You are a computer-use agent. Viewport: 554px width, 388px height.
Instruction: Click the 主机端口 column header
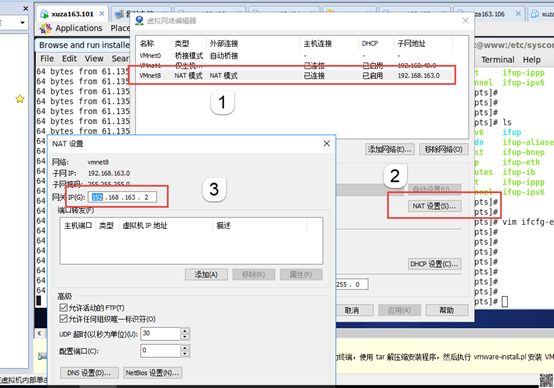point(78,225)
